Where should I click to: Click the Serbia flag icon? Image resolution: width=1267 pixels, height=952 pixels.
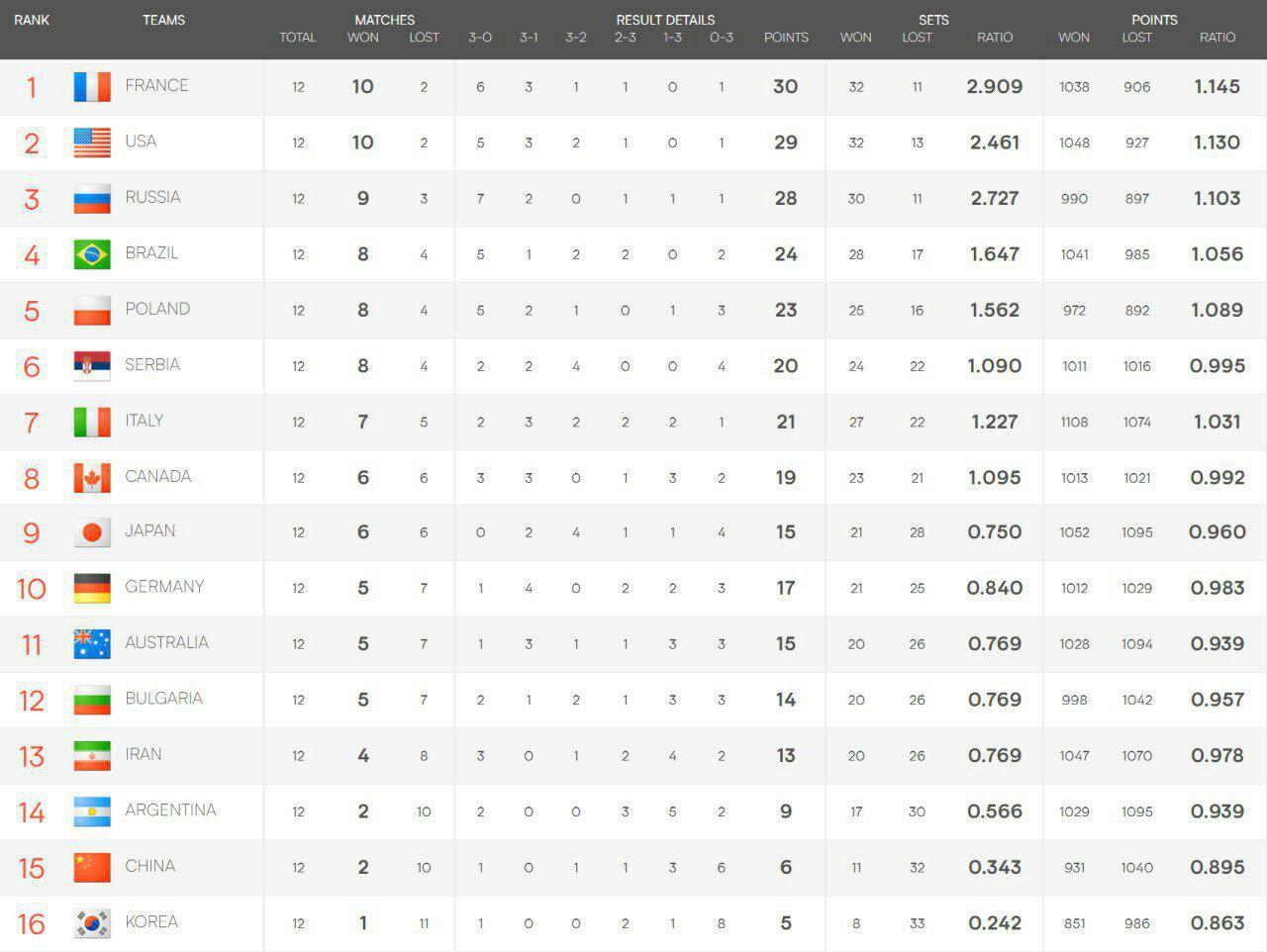pyautogui.click(x=92, y=366)
